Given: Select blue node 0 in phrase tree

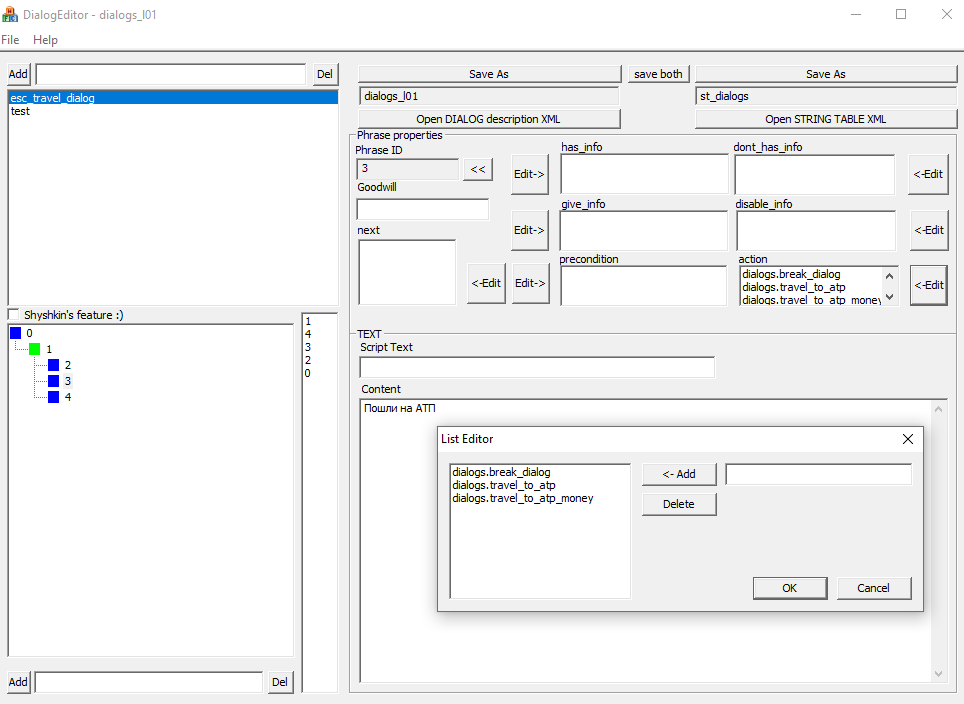Looking at the screenshot, I should pos(16,332).
